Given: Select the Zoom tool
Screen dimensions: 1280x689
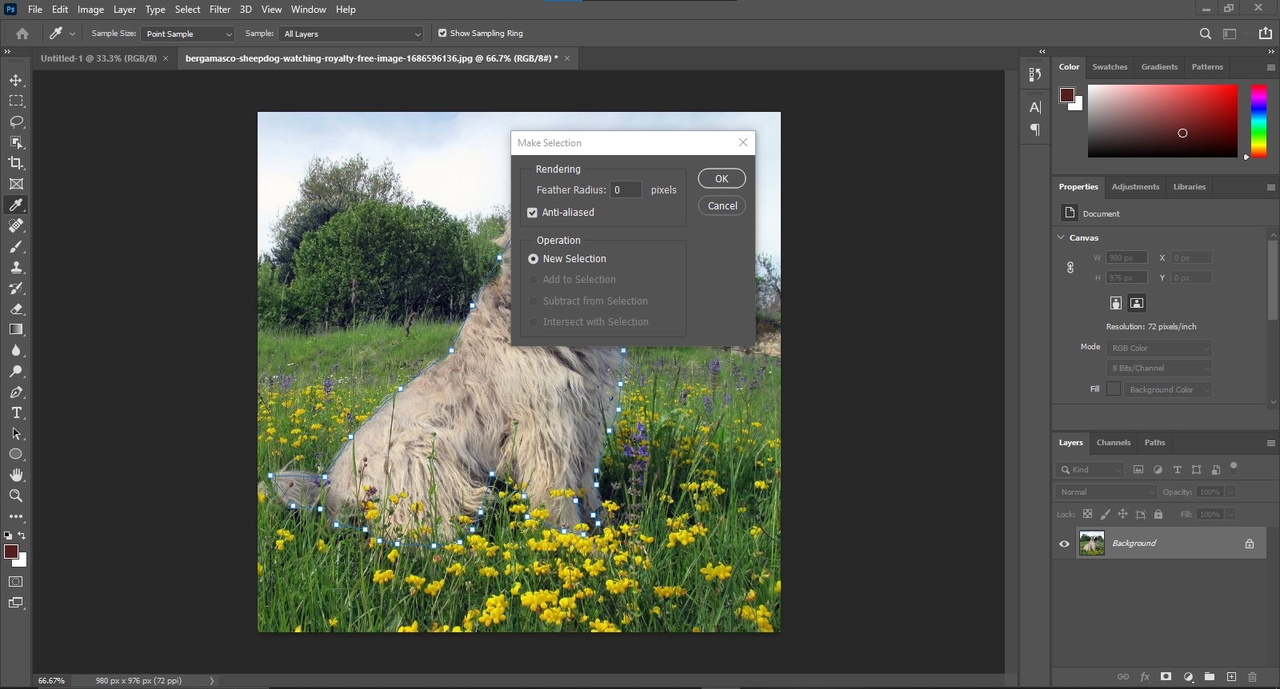Looking at the screenshot, I should [x=16, y=496].
